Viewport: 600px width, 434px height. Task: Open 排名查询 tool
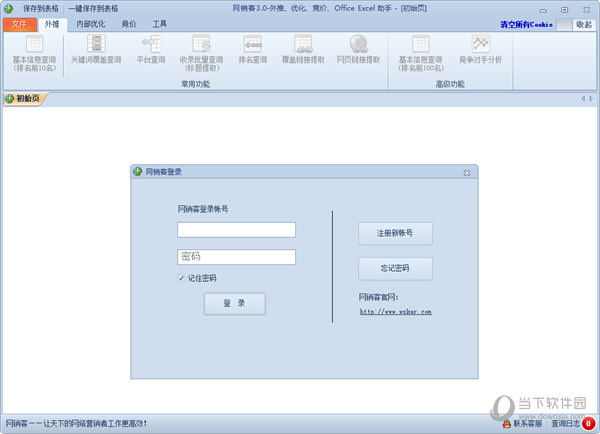[x=253, y=49]
